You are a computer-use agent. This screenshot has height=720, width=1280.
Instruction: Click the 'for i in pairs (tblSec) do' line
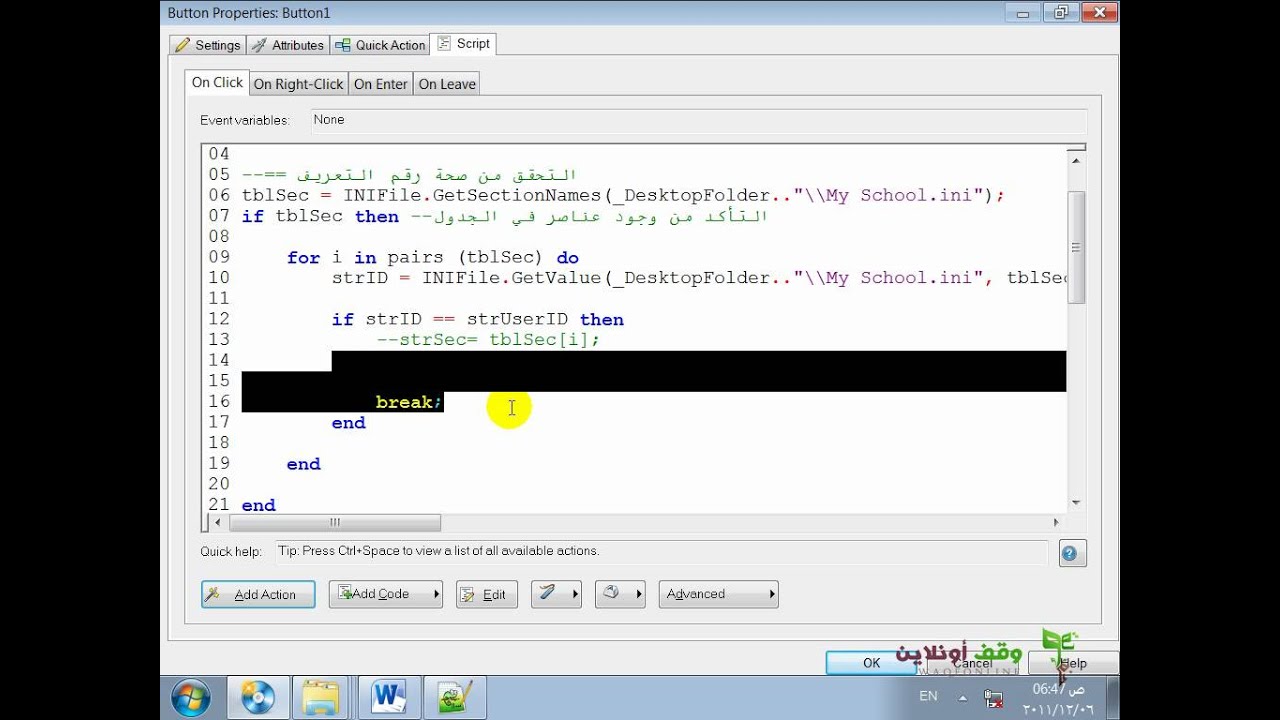pos(433,257)
